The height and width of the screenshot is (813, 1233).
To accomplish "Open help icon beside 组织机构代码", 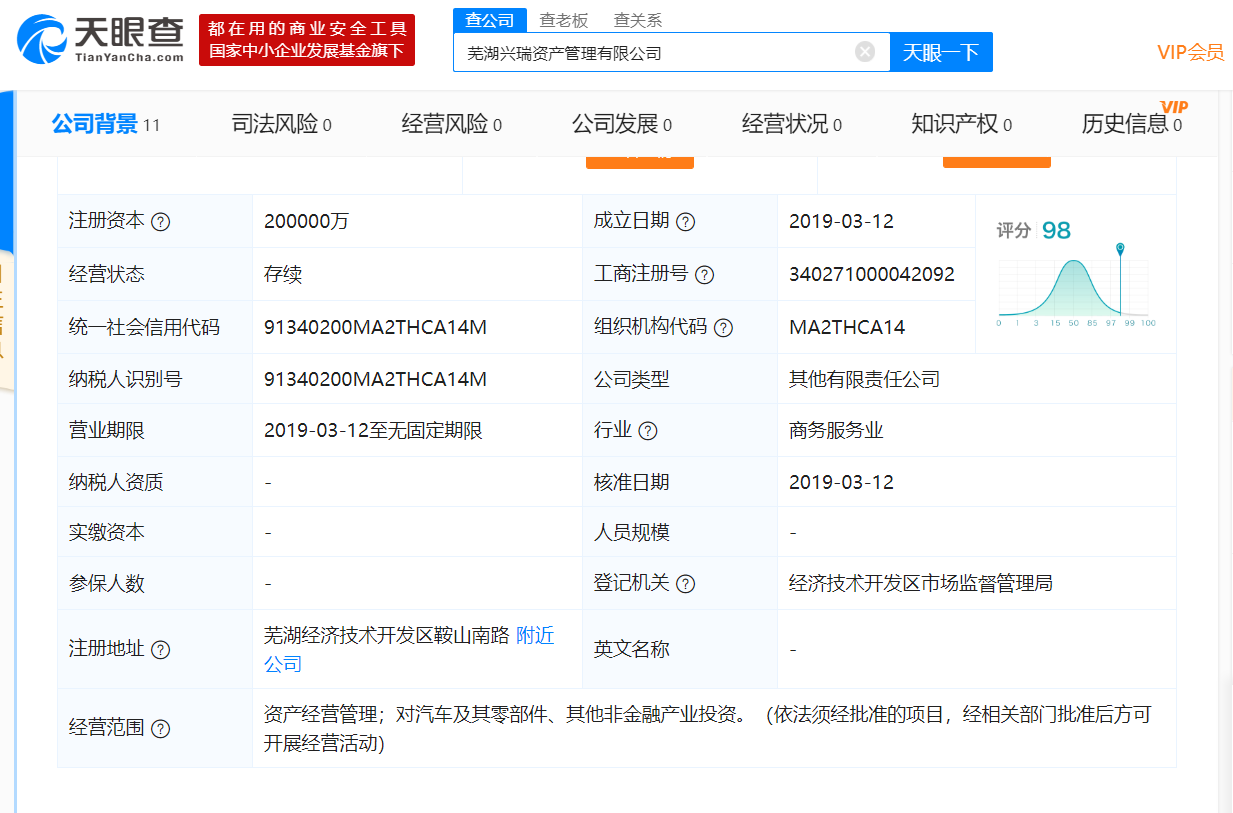I will pos(723,328).
